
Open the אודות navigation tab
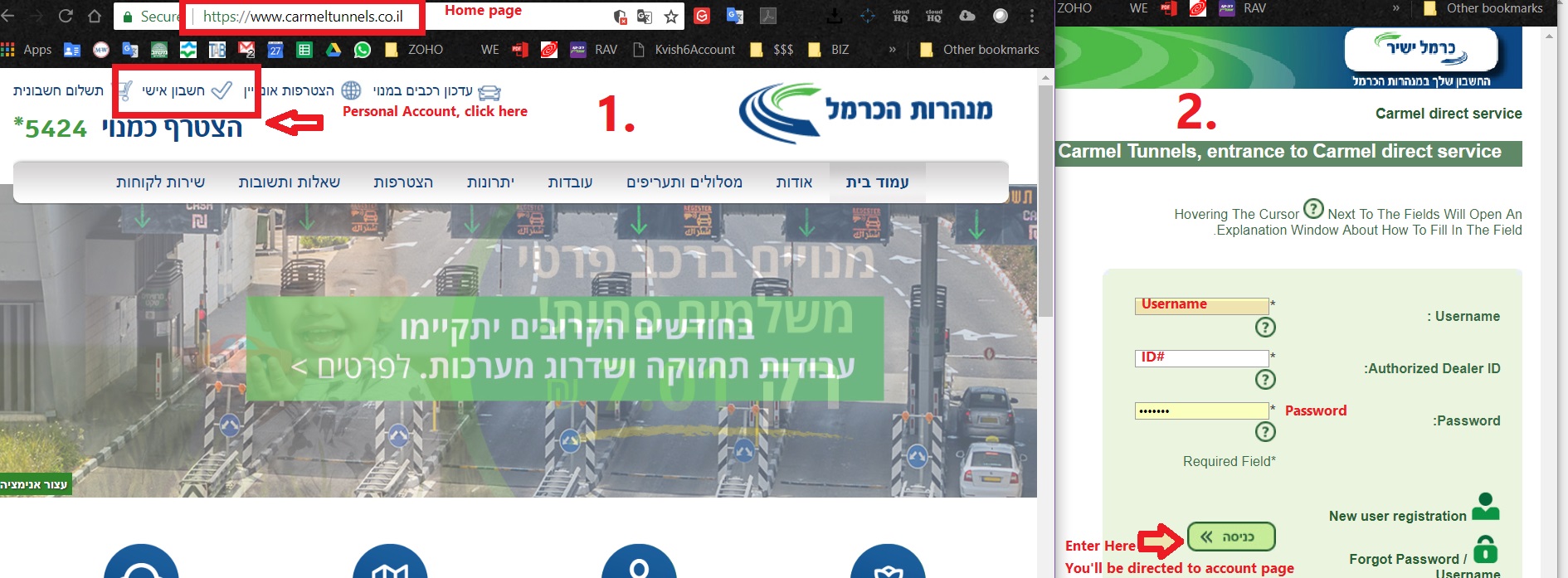pyautogui.click(x=794, y=182)
